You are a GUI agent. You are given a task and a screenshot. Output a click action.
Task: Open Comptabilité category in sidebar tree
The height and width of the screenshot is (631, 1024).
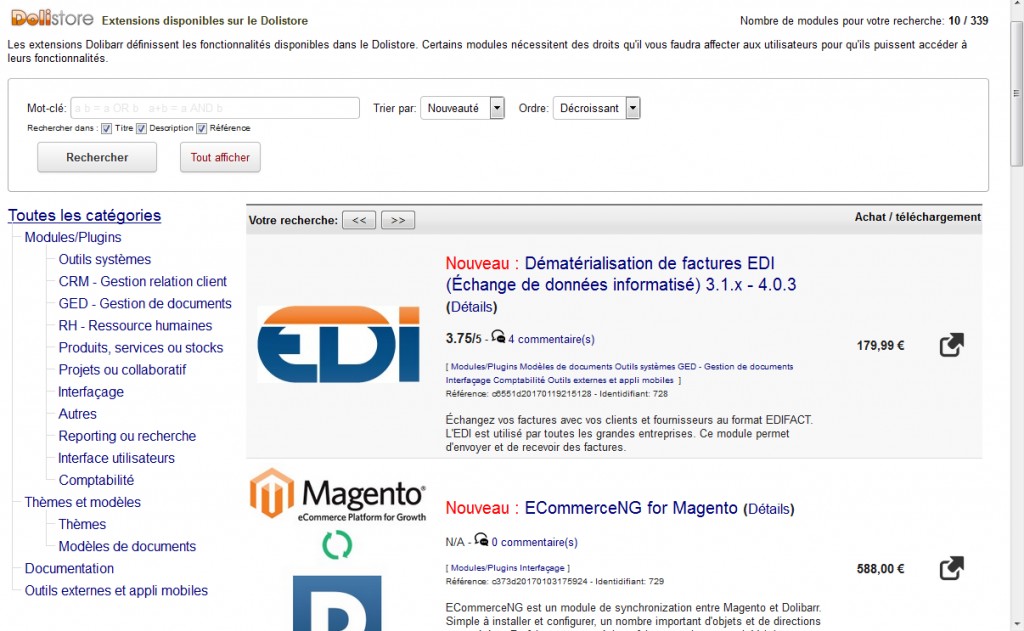click(96, 480)
